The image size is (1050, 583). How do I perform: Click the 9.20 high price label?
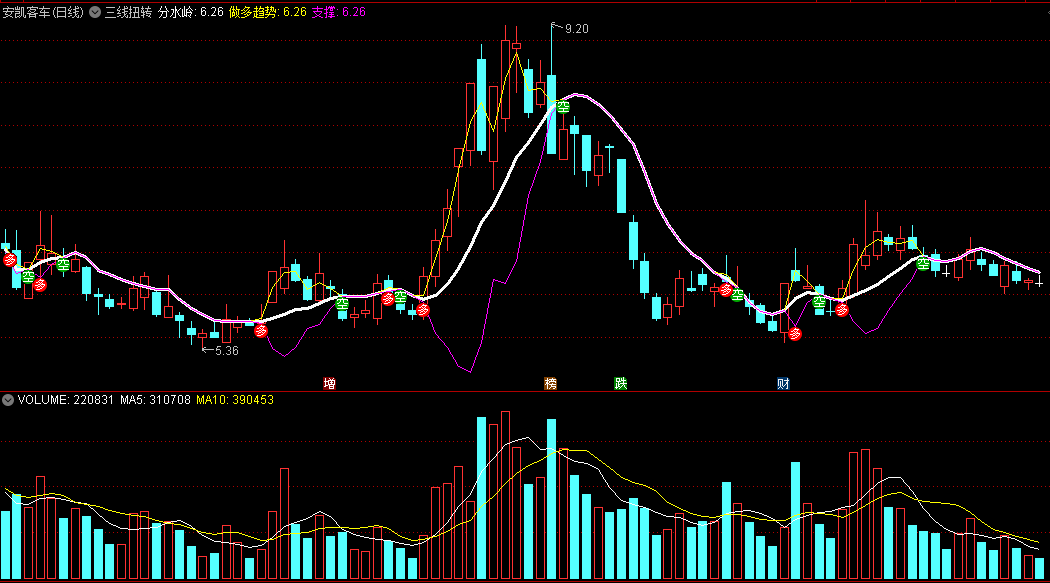pyautogui.click(x=577, y=29)
